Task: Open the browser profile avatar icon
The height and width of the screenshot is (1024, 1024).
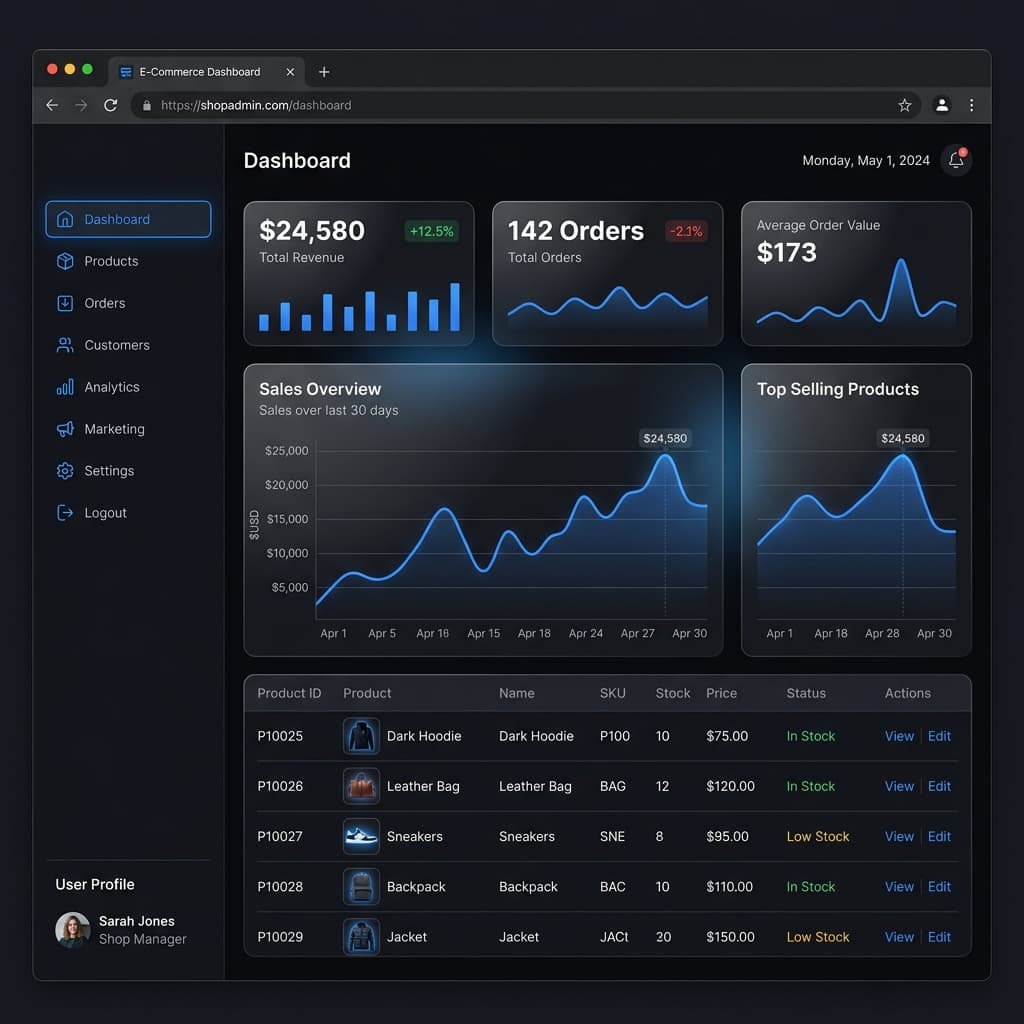Action: (941, 105)
